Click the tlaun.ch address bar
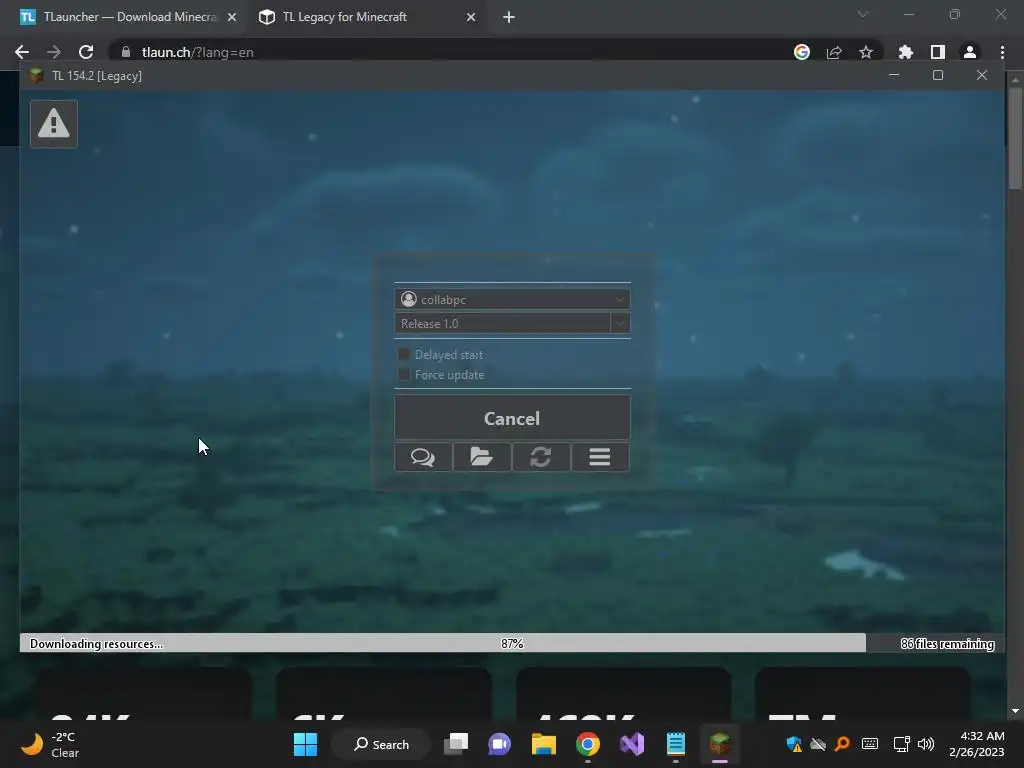 pos(457,52)
